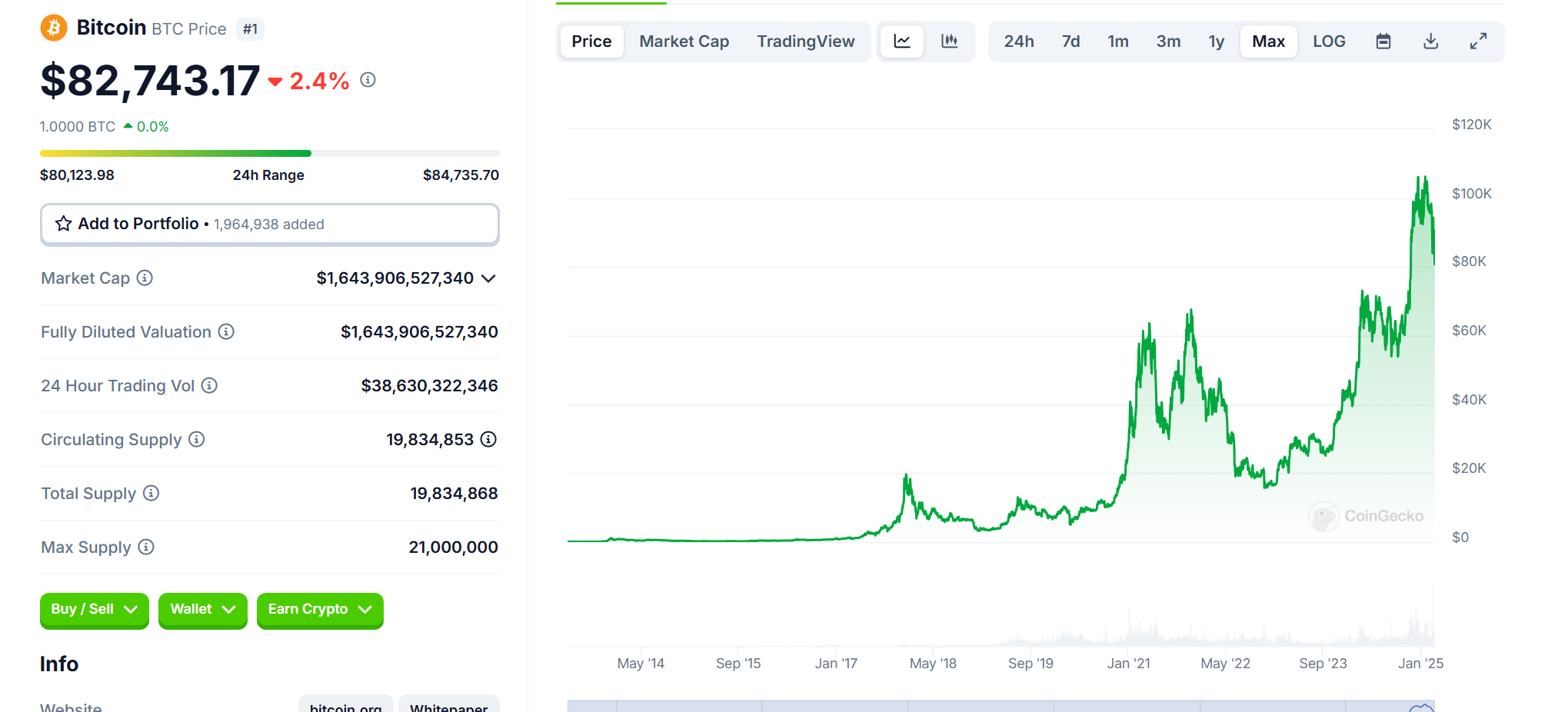Click the star icon in Add to Portfolio
Image resolution: width=1568 pixels, height=712 pixels.
64,224
